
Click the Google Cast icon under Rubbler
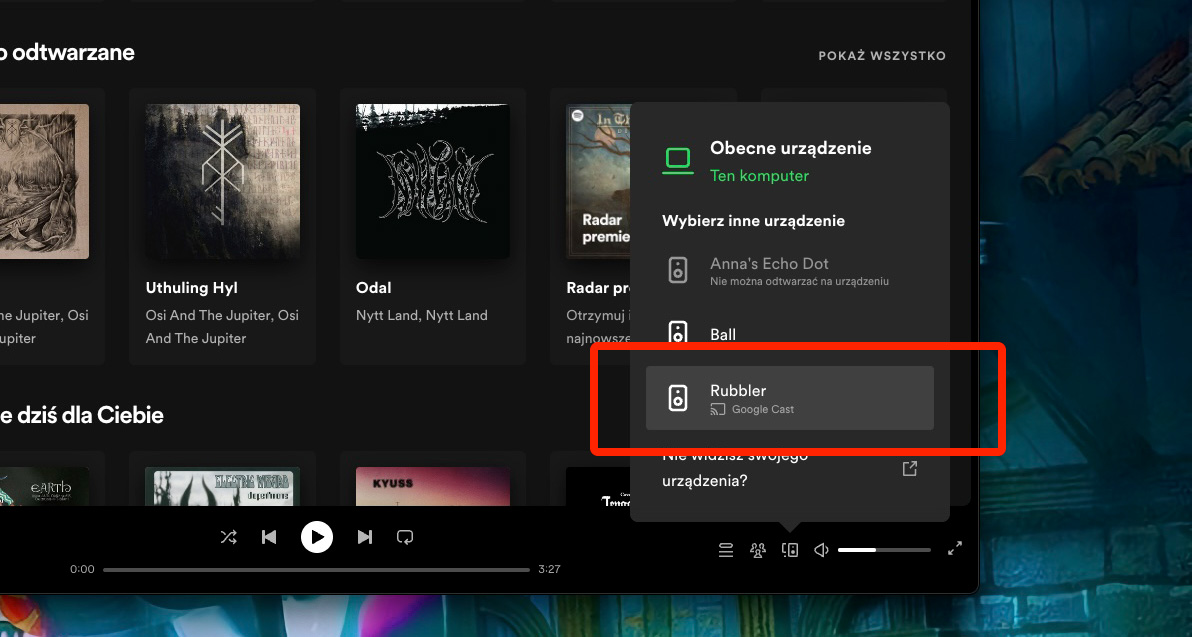tap(717, 408)
